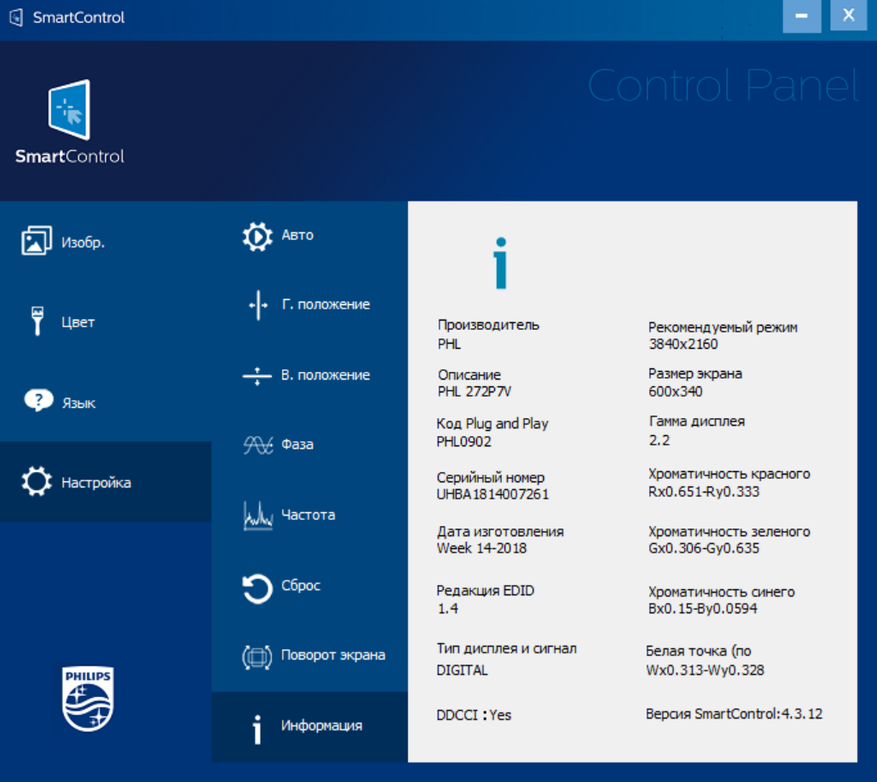Open the Язык speech bubble icon
The height and width of the screenshot is (782, 877).
coord(37,402)
